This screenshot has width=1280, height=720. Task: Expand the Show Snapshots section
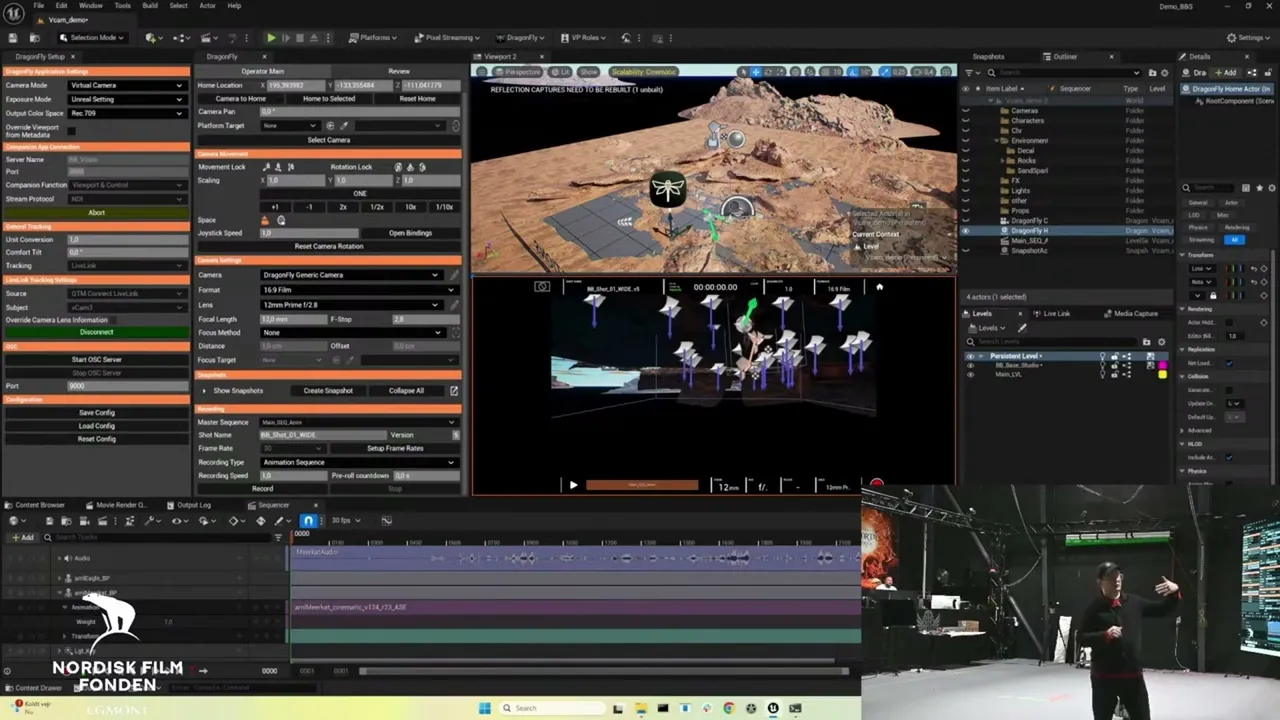coord(205,391)
